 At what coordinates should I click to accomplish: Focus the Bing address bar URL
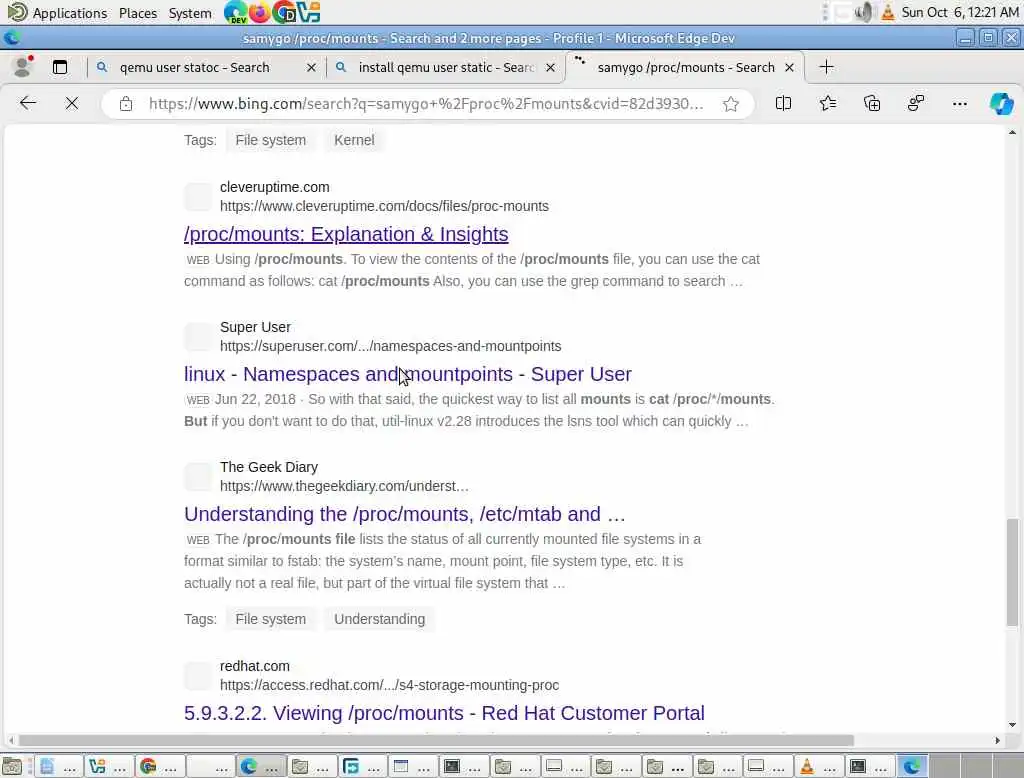(x=425, y=104)
